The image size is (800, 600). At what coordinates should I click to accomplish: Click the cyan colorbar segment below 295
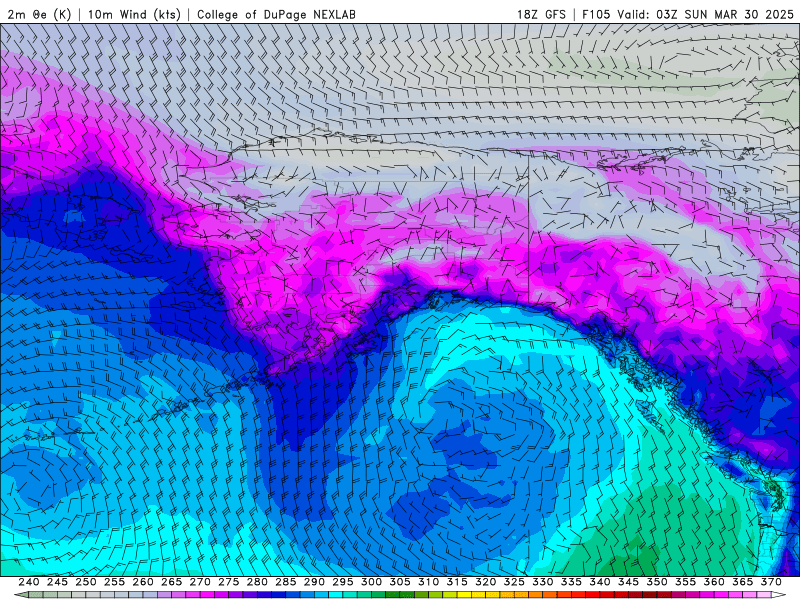pyautogui.click(x=336, y=595)
